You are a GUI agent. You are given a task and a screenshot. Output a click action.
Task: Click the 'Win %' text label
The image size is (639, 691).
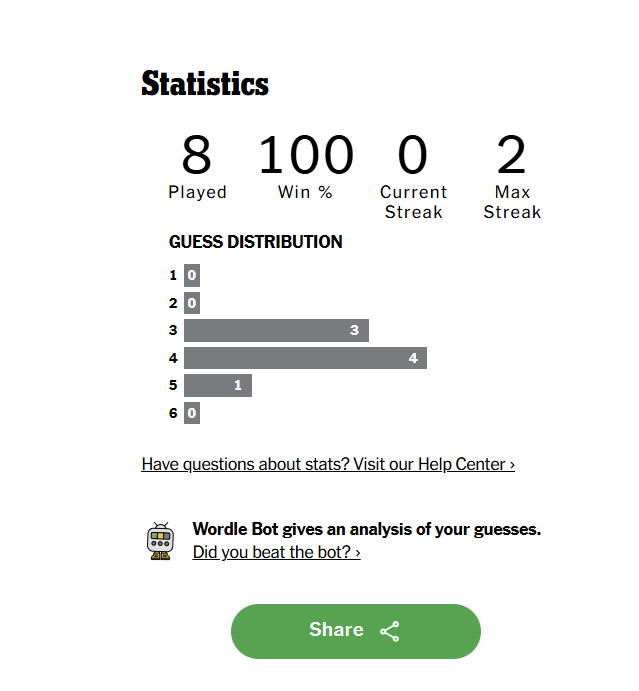[306, 192]
